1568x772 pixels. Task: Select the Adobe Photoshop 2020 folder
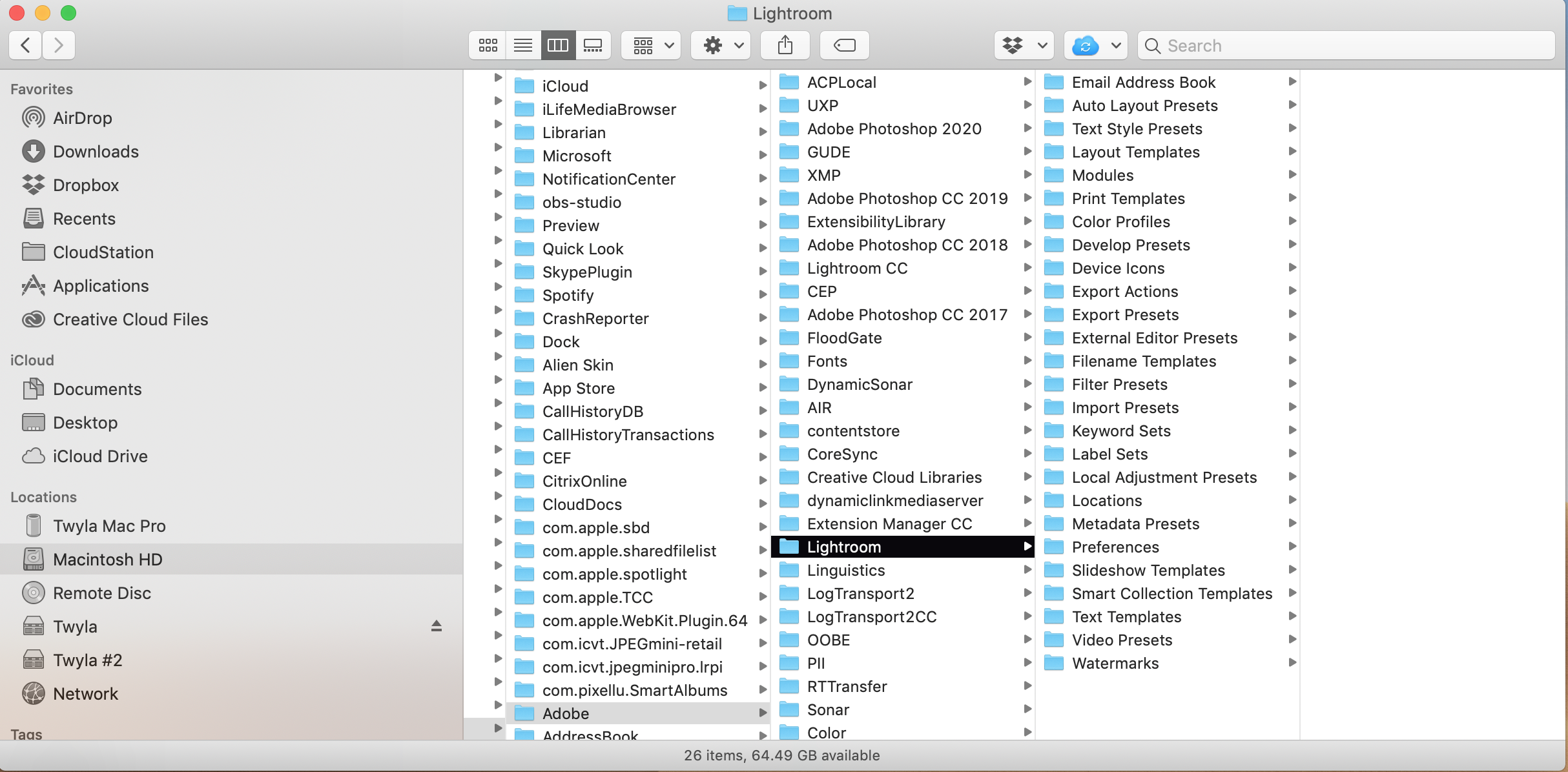(903, 128)
